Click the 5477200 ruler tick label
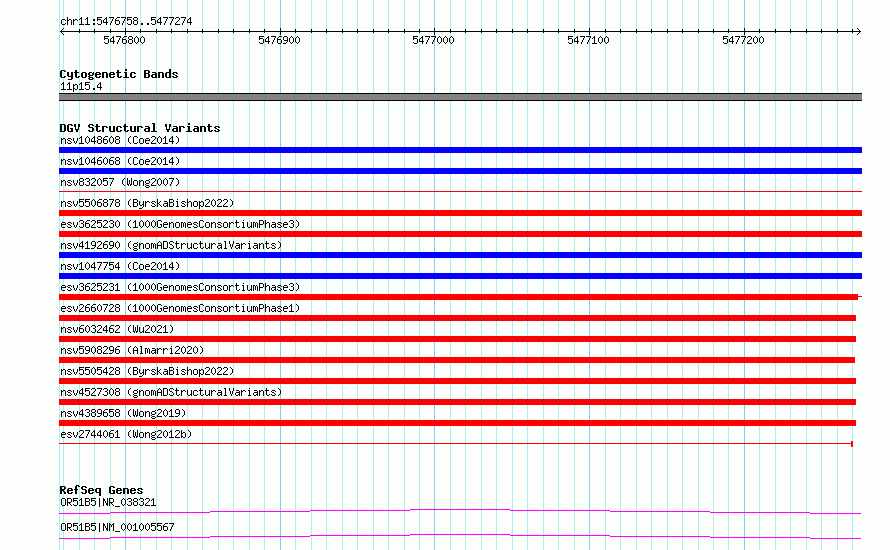The image size is (890, 550). 744,40
